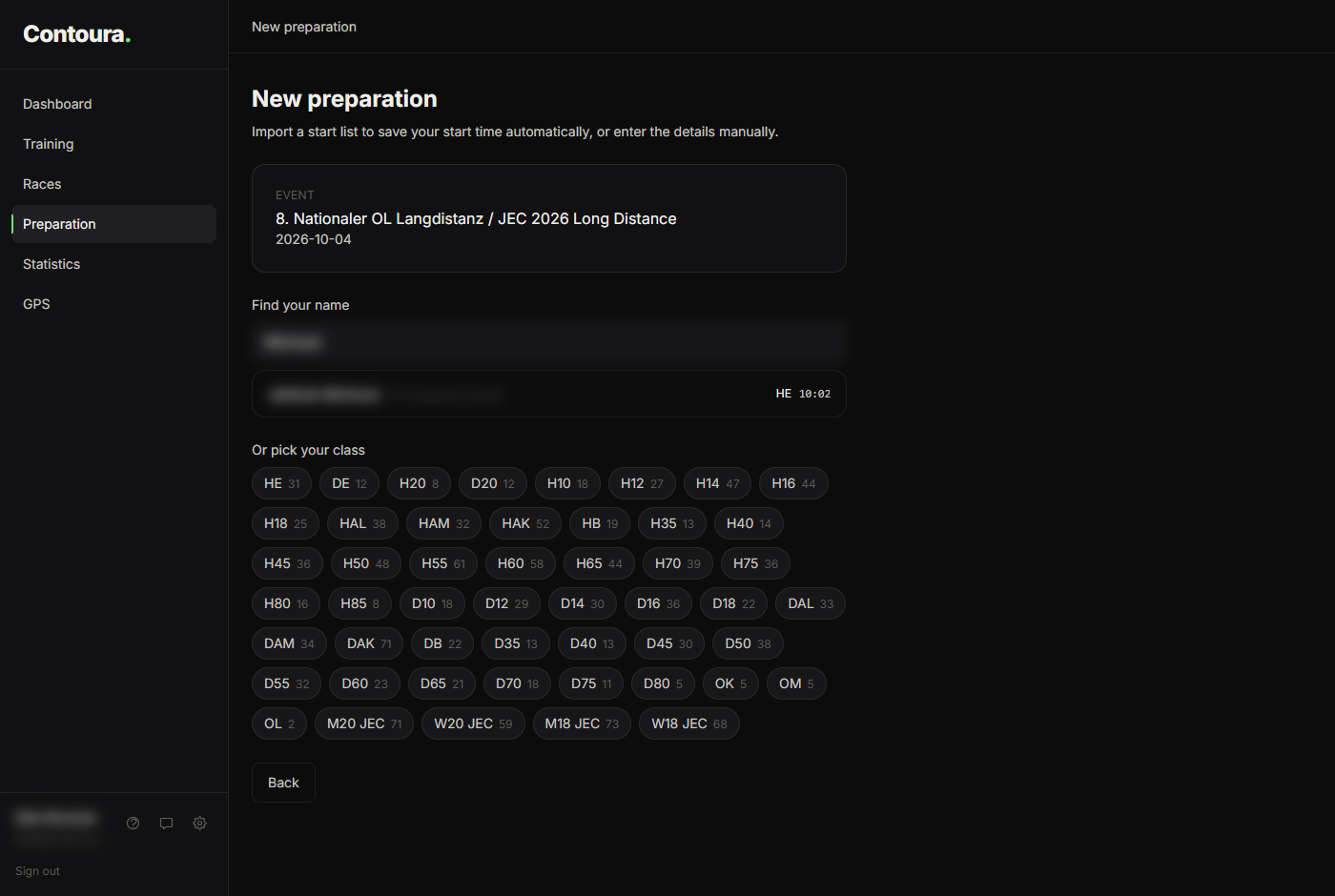Click the Contoura logo
The width and height of the screenshot is (1335, 896).
(x=77, y=34)
